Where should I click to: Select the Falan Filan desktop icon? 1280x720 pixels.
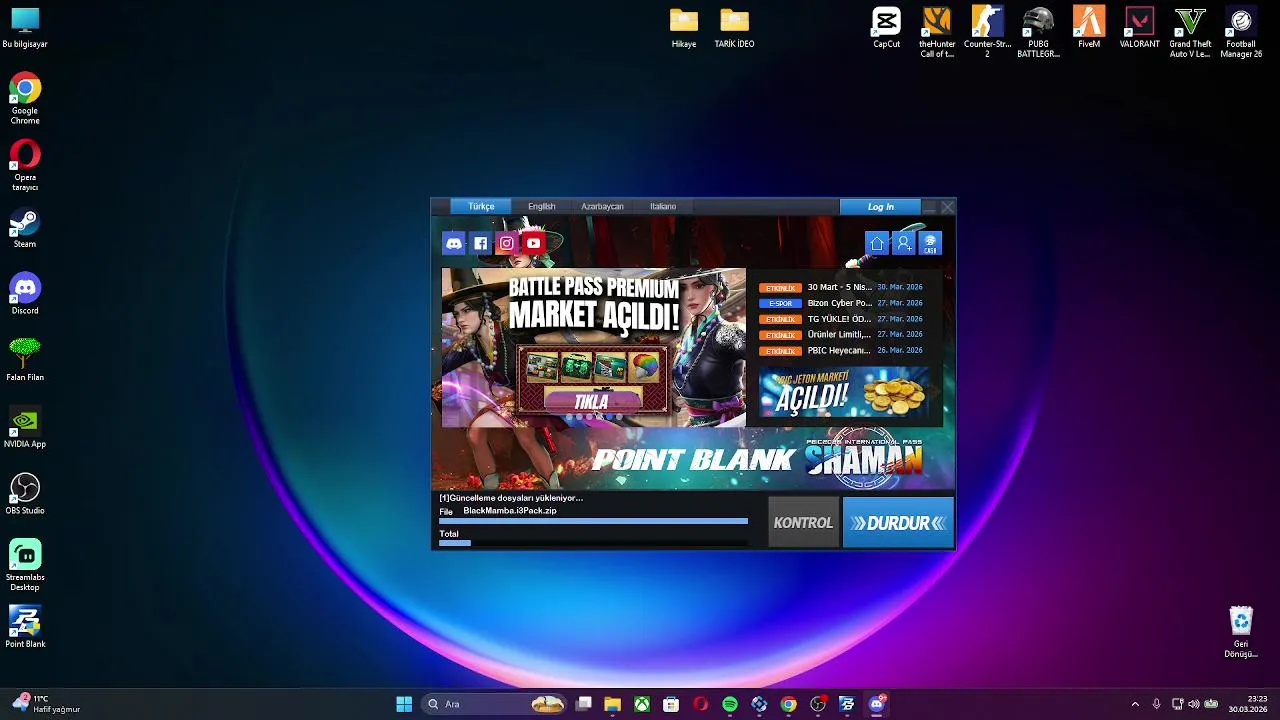pos(25,361)
